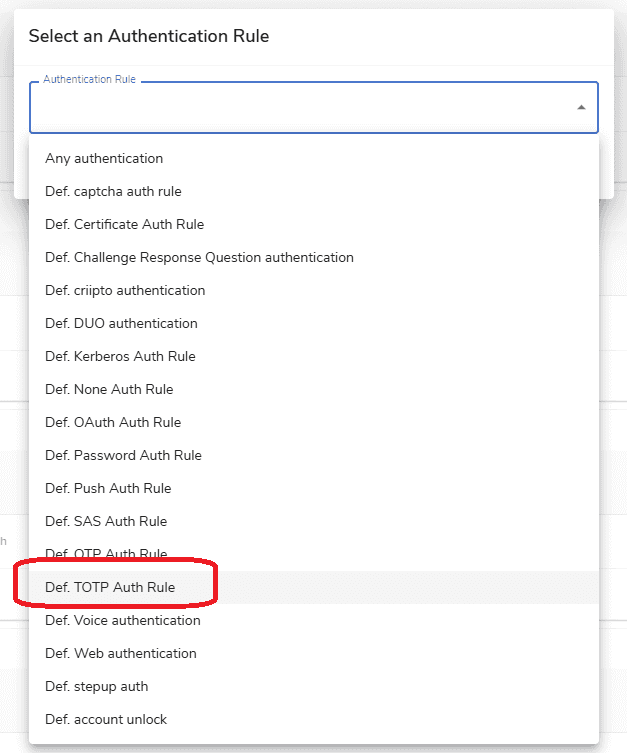The image size is (634, 753).
Task: Pick 'Def. Web authentication' from list
Action: [x=120, y=653]
